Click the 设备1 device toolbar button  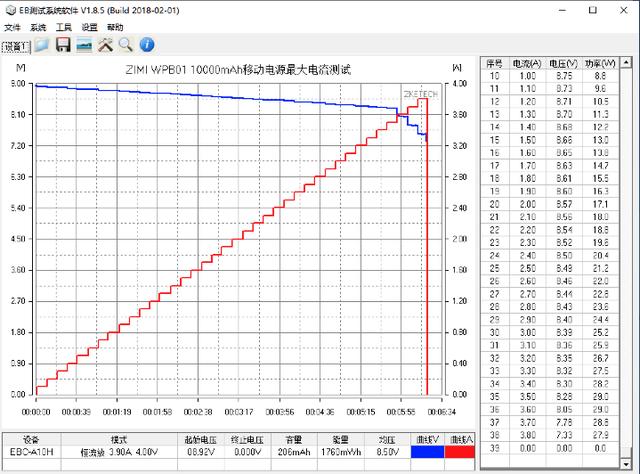(16, 47)
